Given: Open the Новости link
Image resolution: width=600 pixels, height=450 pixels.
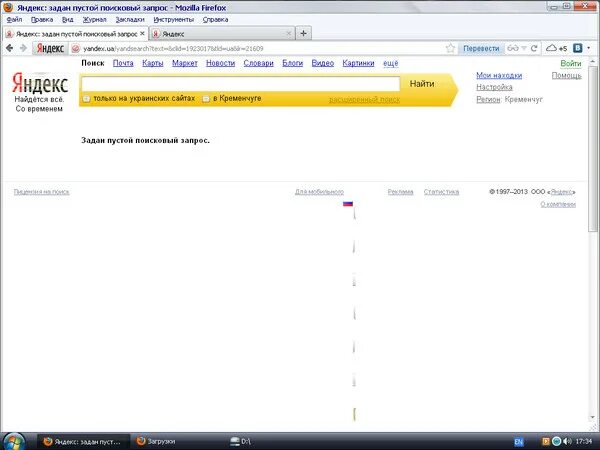Looking at the screenshot, I should point(220,63).
